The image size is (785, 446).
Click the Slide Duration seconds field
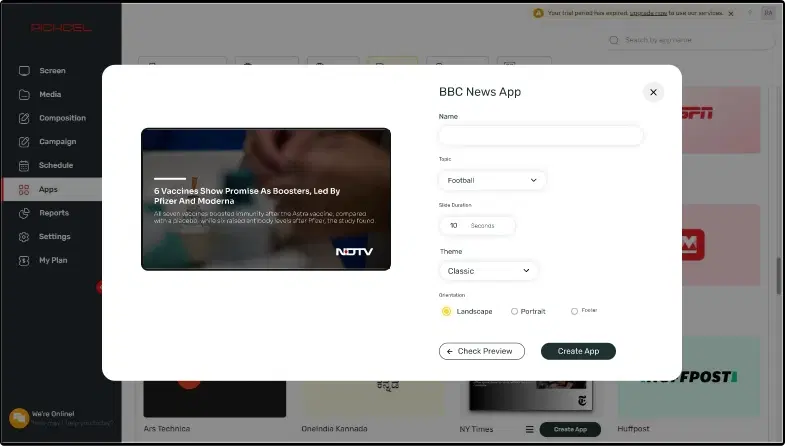point(477,226)
